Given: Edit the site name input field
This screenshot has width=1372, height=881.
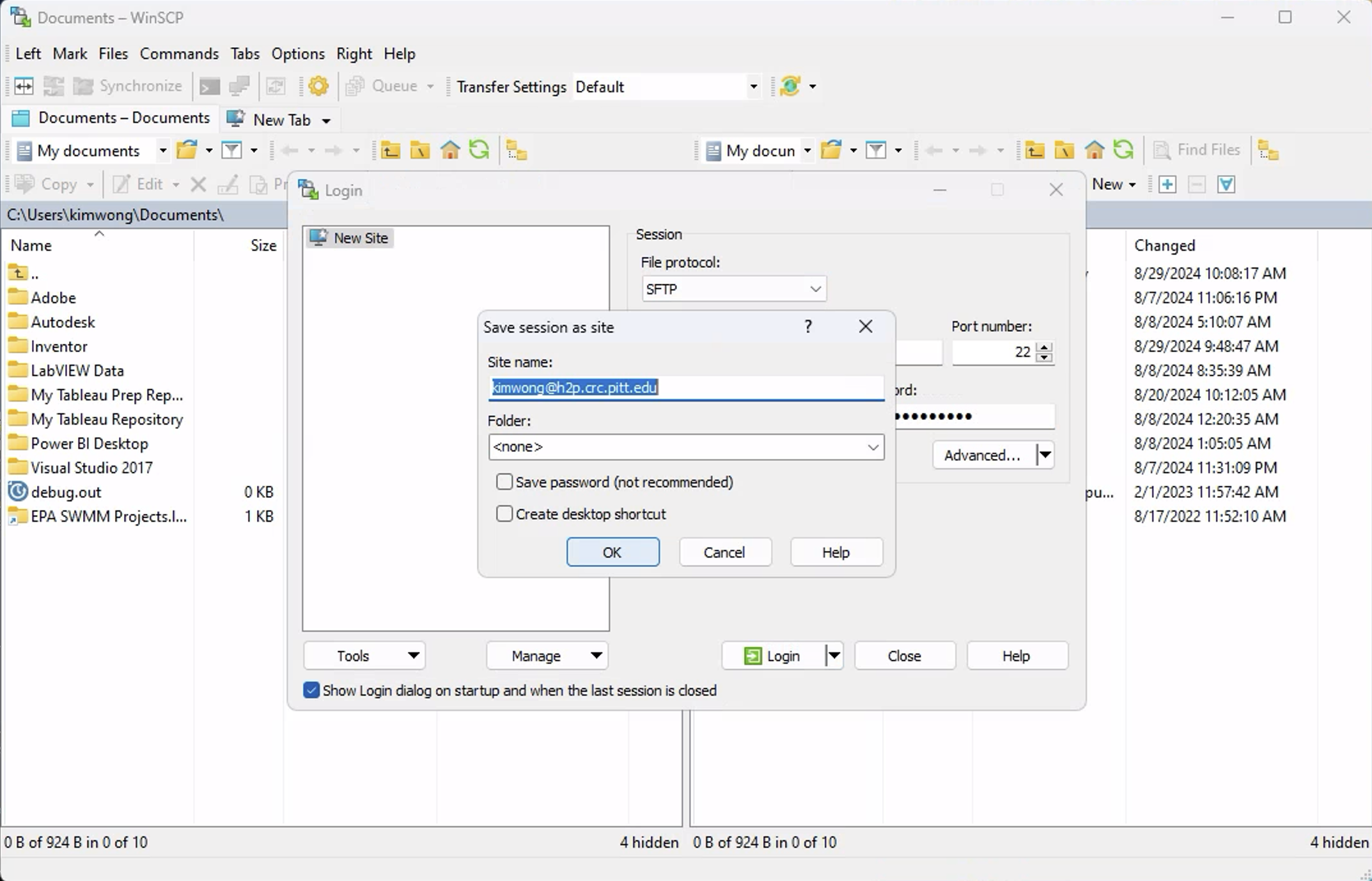Looking at the screenshot, I should click(x=685, y=387).
